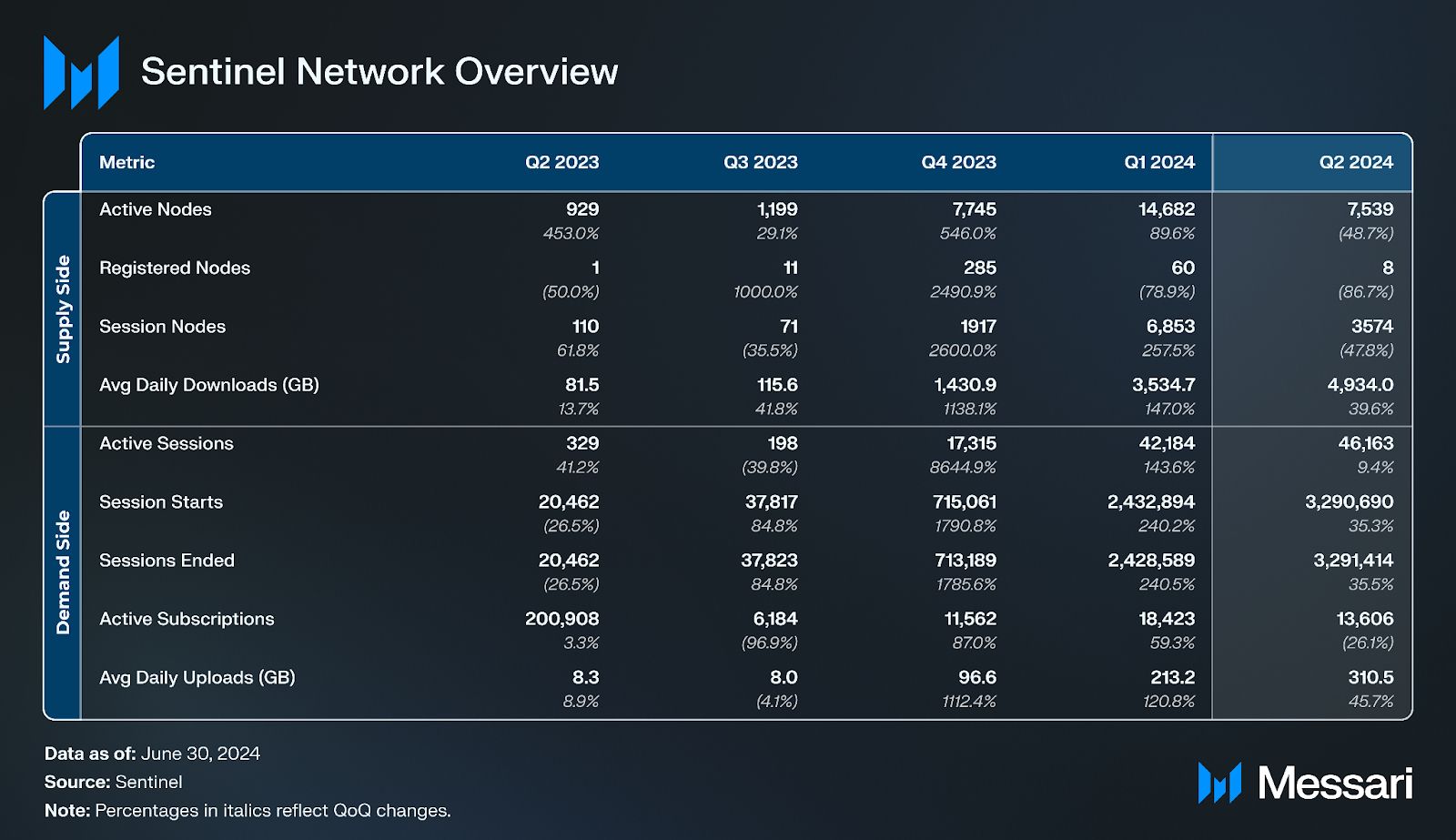Click the Active Nodes row label
This screenshot has width=1456, height=840.
pyautogui.click(x=156, y=209)
